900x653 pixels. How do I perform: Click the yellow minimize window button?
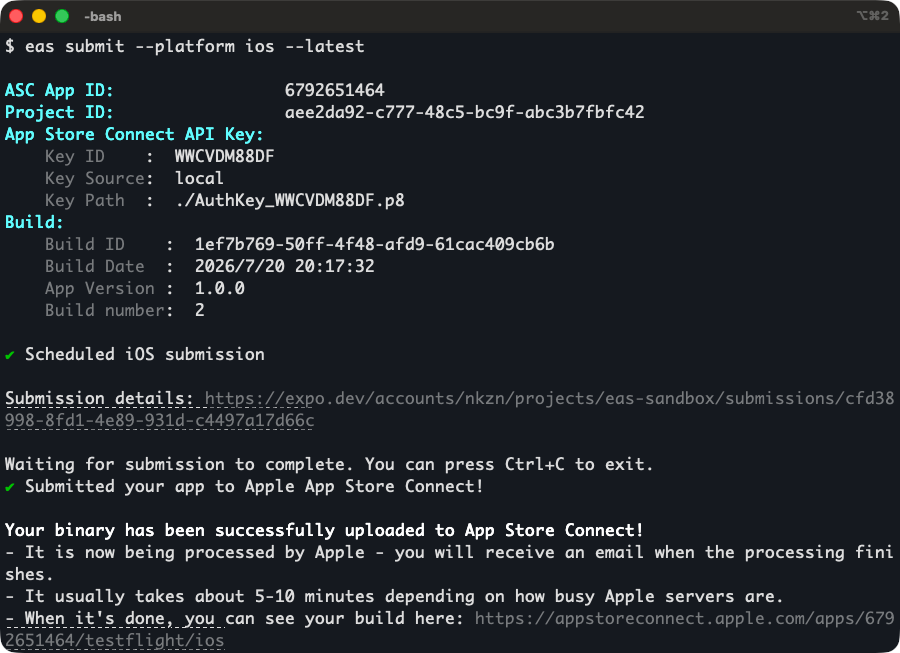(39, 16)
